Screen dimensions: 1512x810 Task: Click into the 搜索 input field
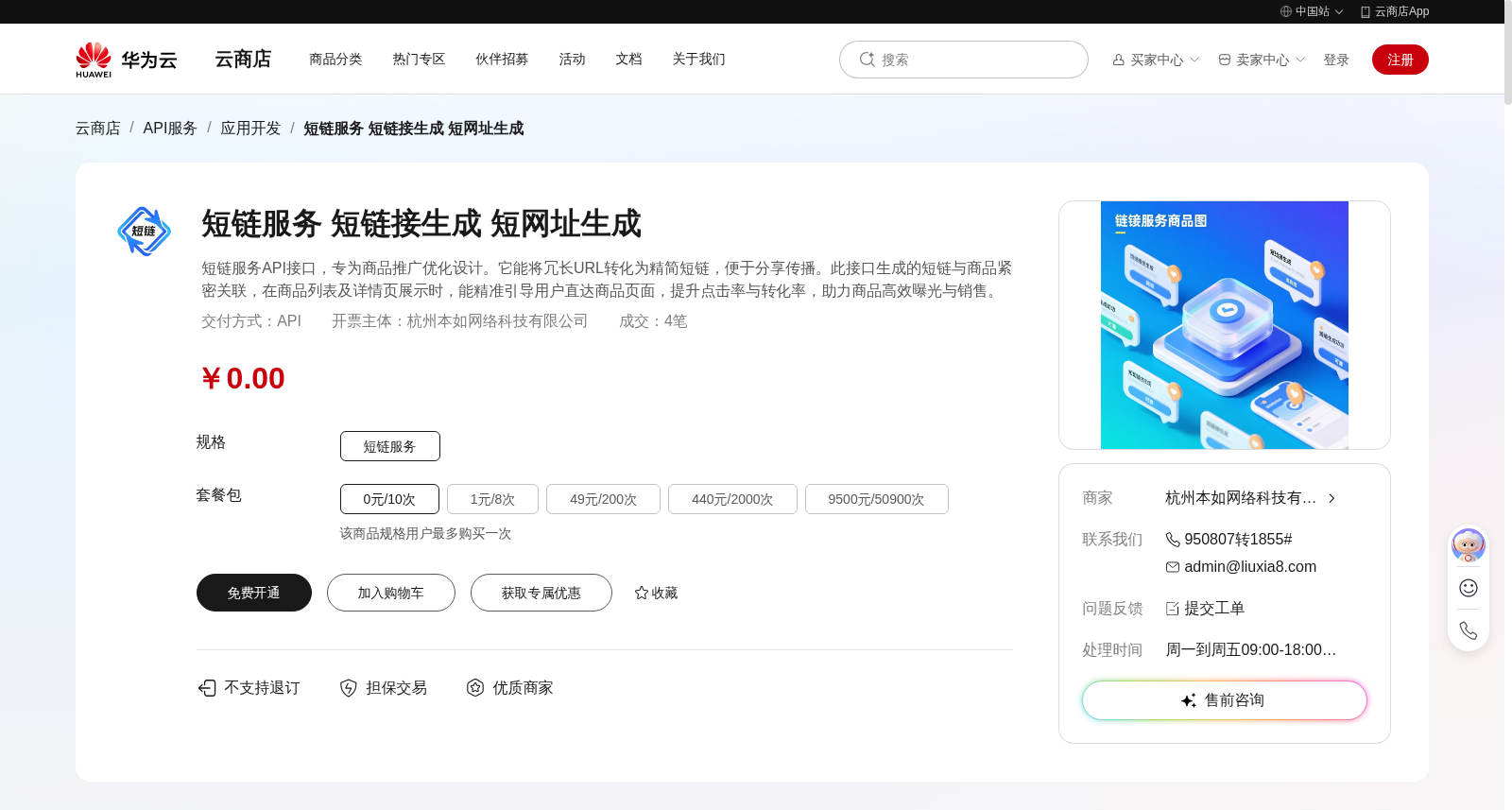point(964,60)
